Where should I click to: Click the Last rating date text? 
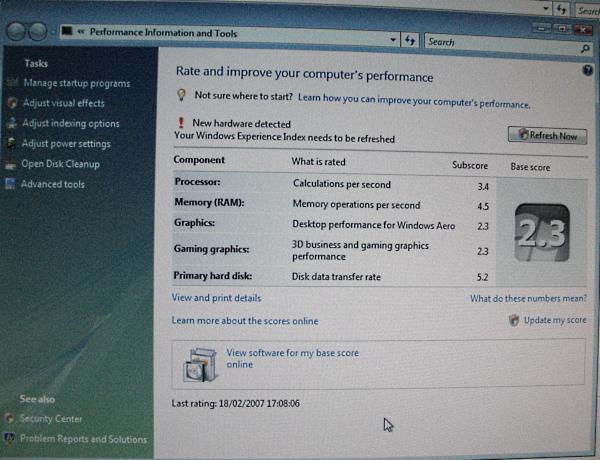(235, 403)
